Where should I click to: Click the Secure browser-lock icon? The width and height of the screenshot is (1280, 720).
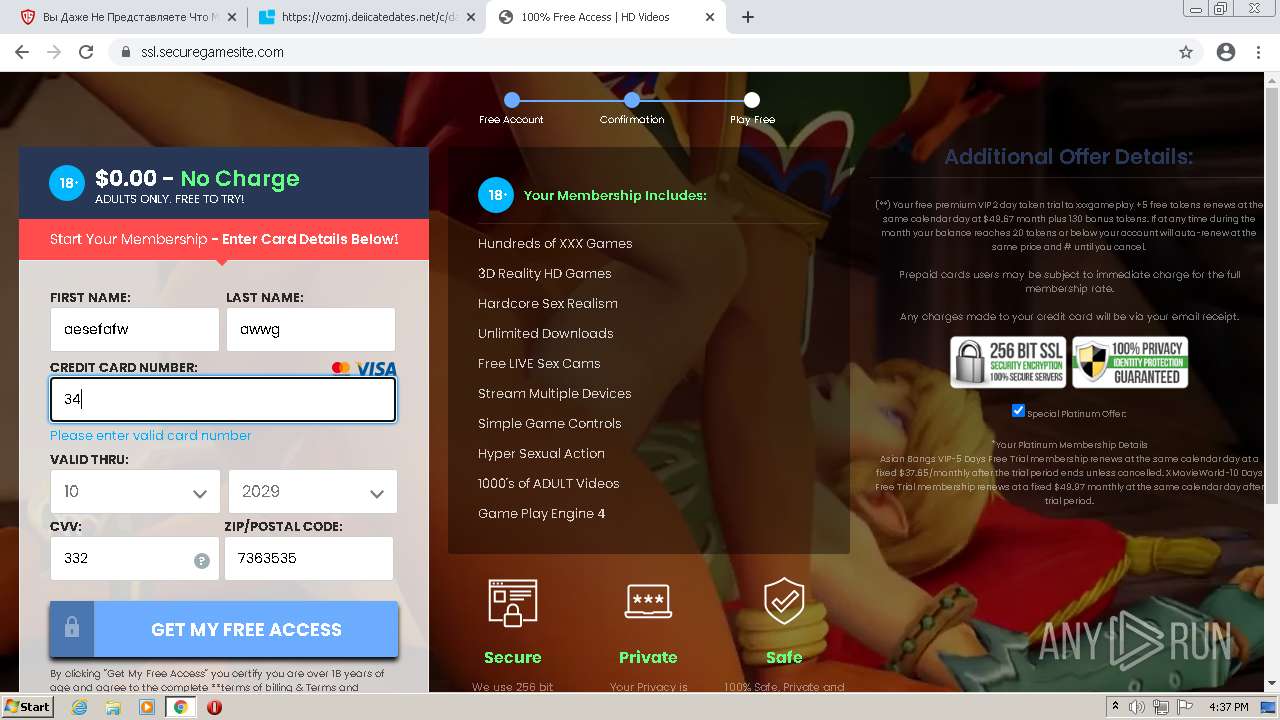click(x=513, y=603)
